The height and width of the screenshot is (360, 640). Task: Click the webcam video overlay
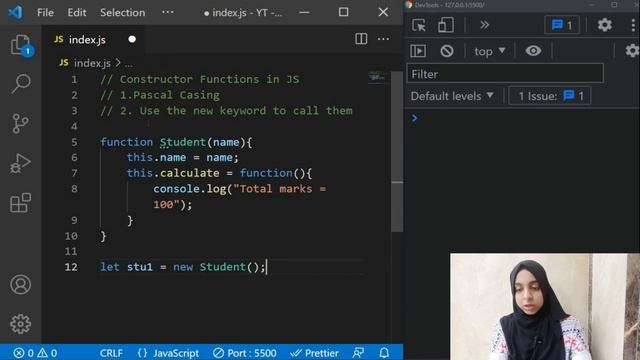click(x=545, y=307)
